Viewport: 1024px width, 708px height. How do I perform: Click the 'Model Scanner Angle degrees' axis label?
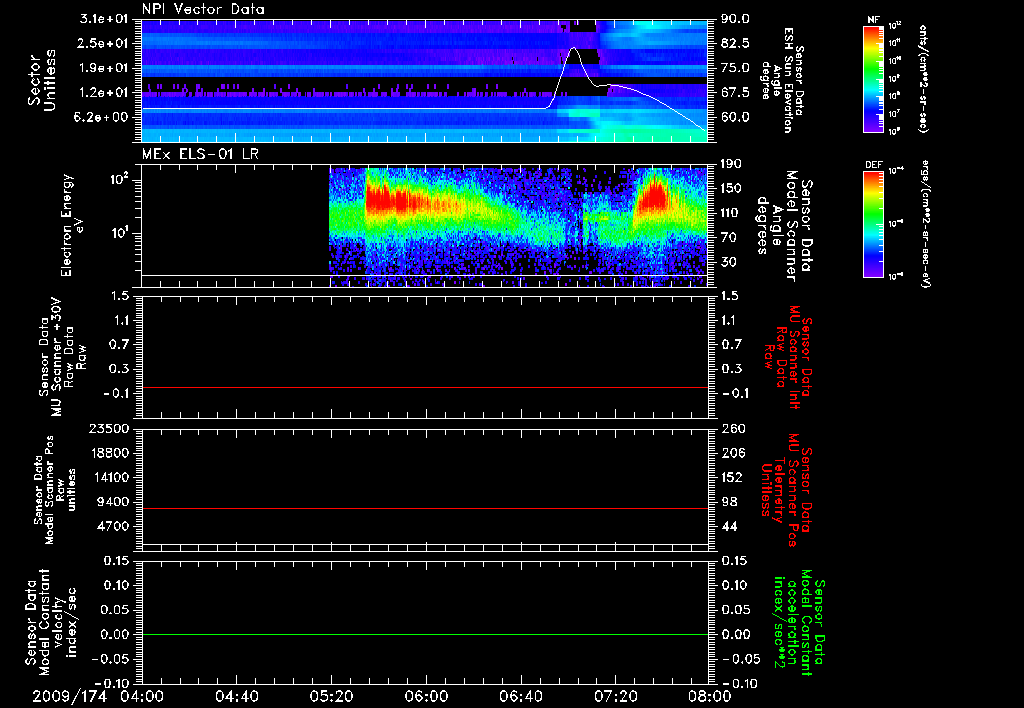click(784, 226)
